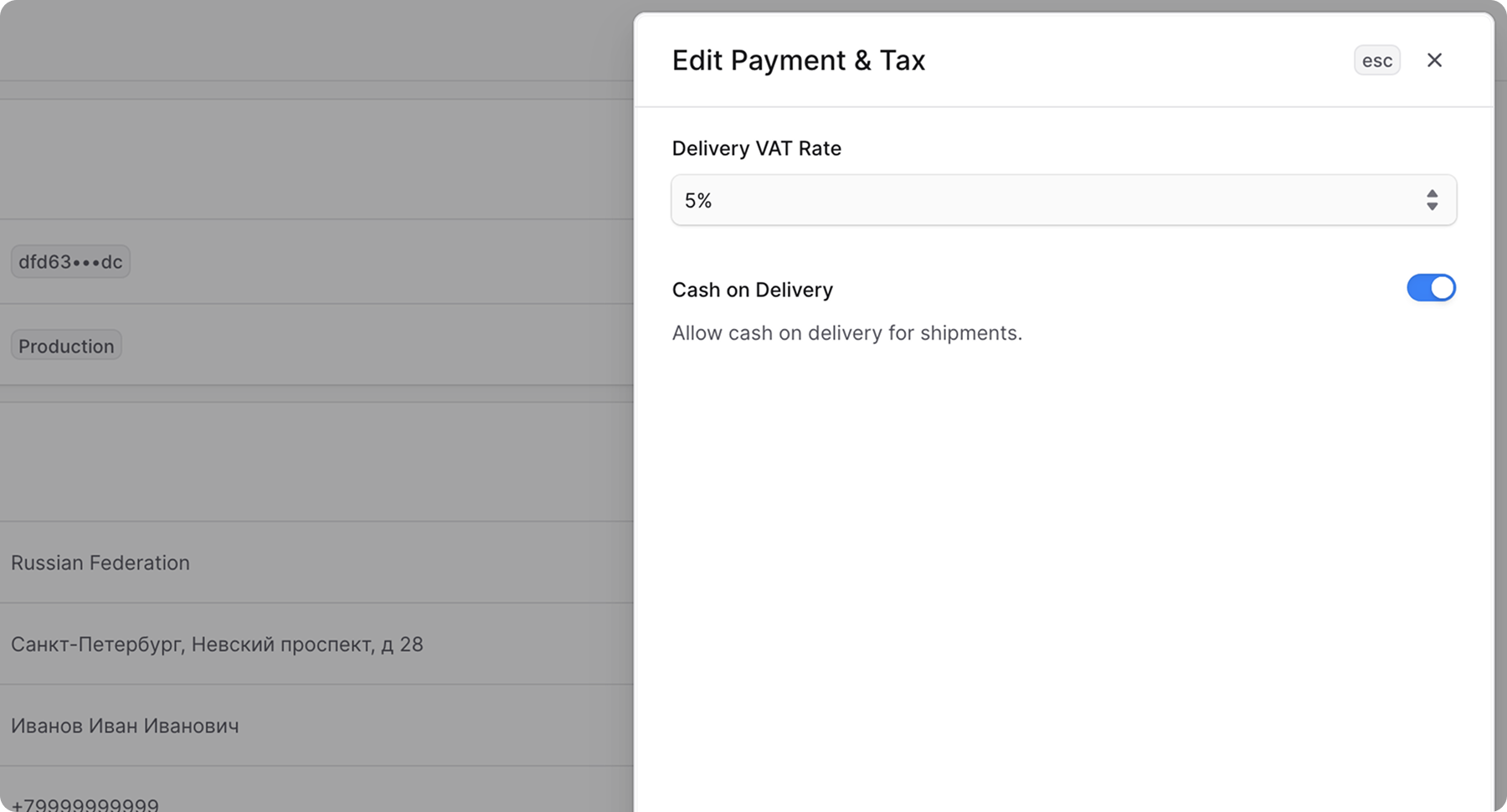The image size is (1507, 812).
Task: Select the Production environment badge
Action: point(65,345)
